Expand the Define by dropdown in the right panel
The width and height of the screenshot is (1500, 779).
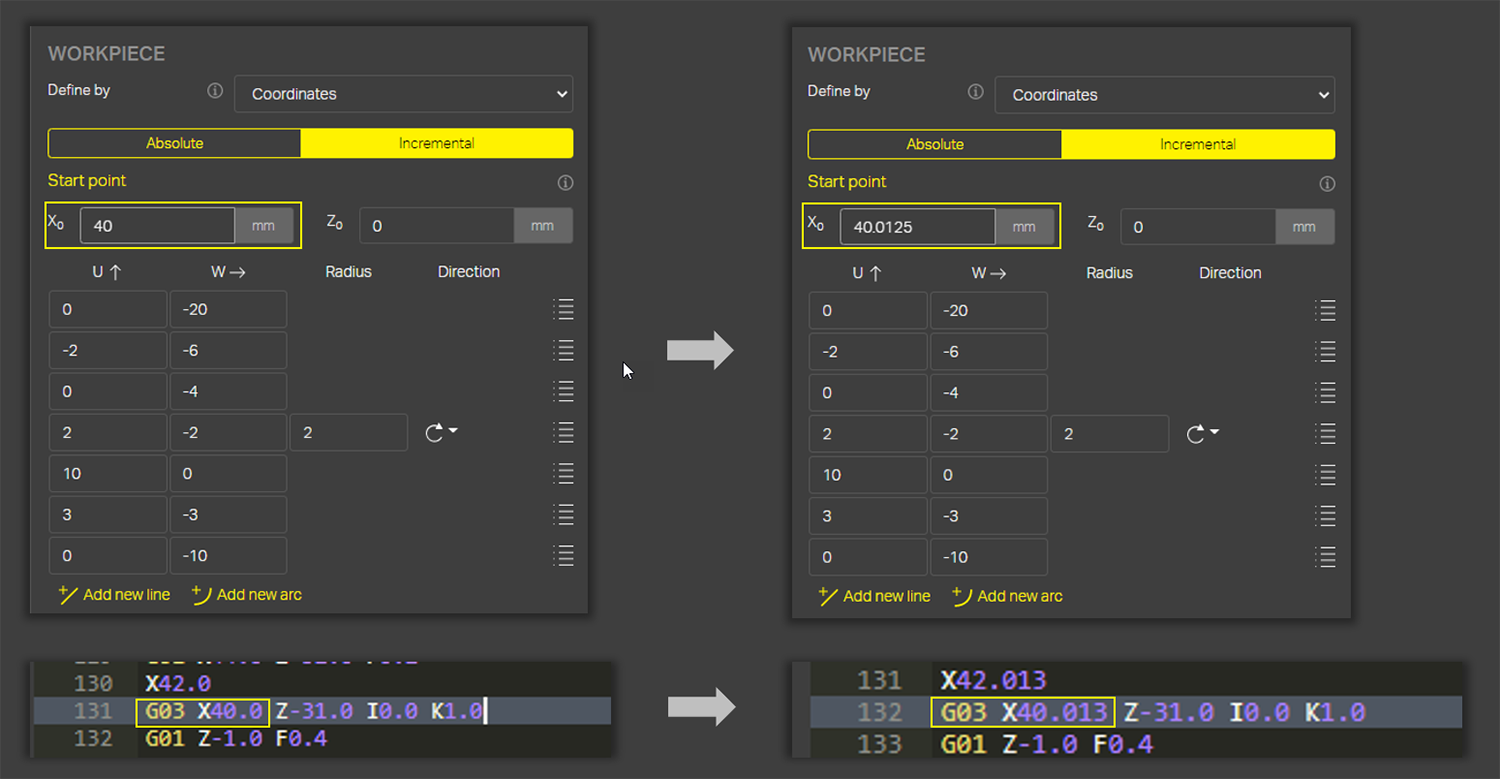pyautogui.click(x=1164, y=95)
